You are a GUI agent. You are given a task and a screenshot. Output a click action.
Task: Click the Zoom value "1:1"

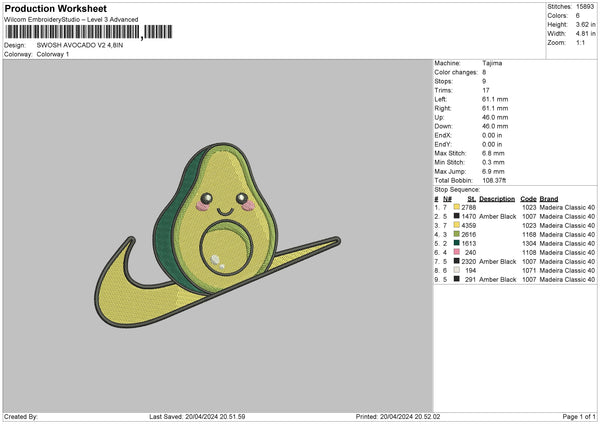click(x=580, y=42)
